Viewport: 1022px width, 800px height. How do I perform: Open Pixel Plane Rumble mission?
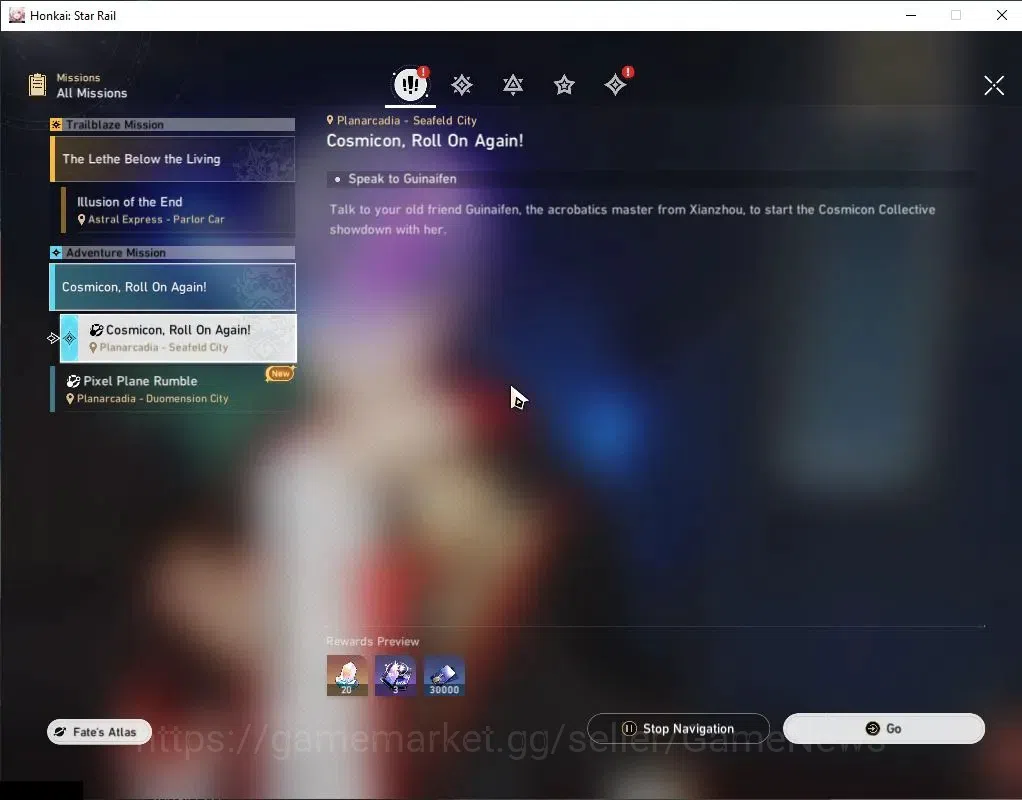[173, 389]
